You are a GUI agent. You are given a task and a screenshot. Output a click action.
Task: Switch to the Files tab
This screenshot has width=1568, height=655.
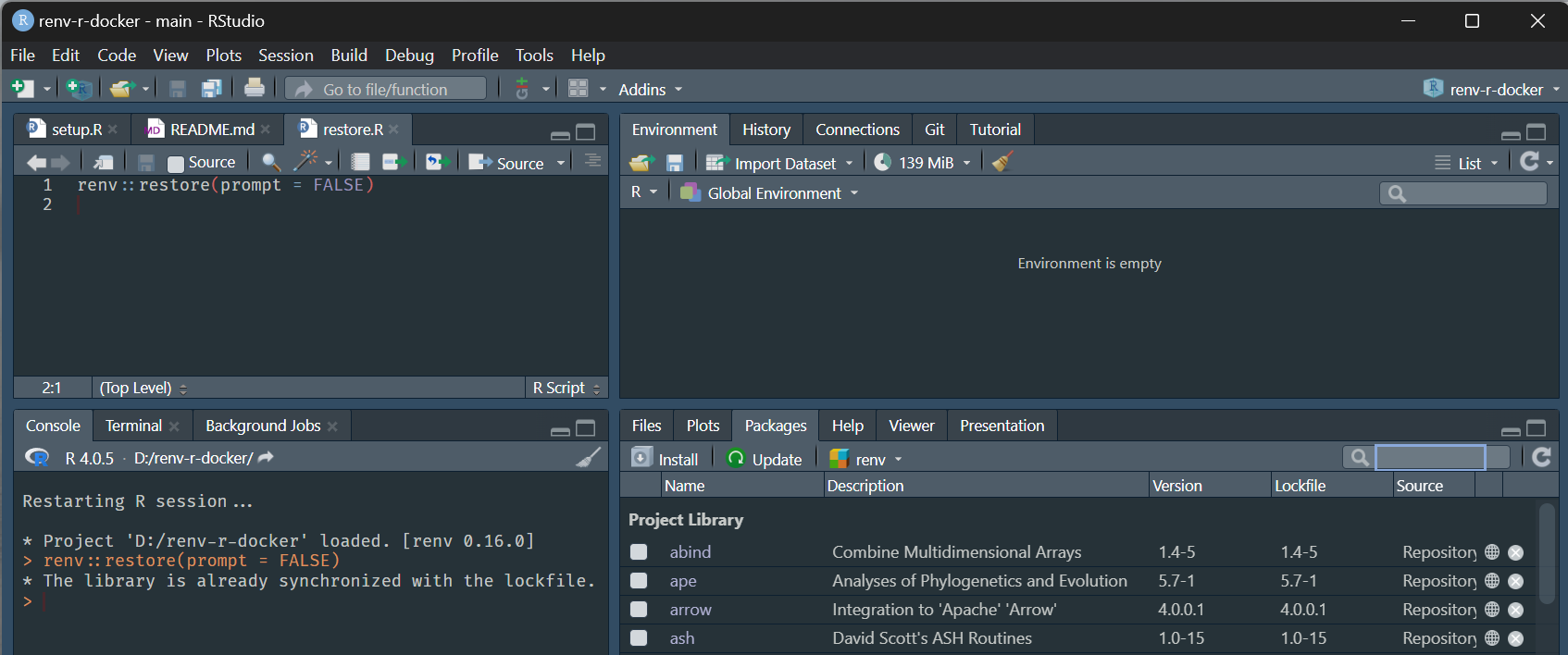646,426
